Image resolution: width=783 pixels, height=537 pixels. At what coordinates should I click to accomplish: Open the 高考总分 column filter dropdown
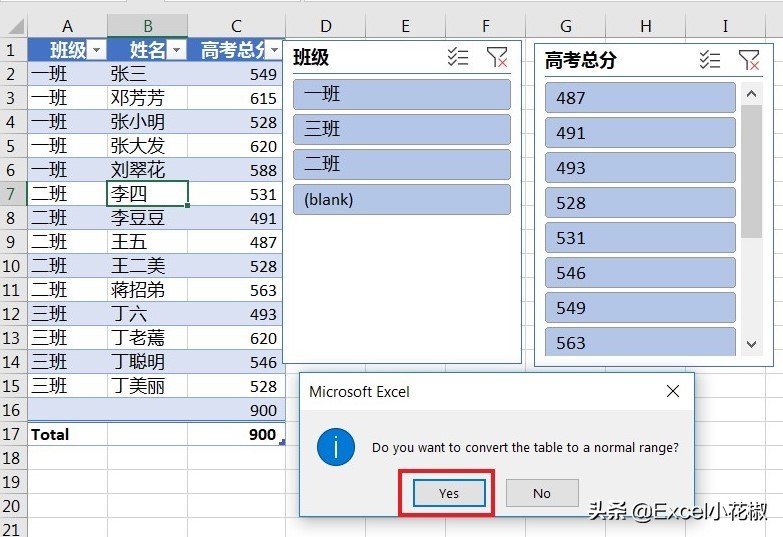(x=275, y=50)
